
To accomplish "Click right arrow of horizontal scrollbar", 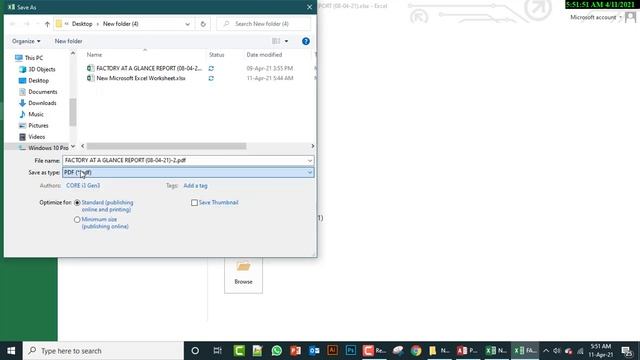I will (313, 146).
